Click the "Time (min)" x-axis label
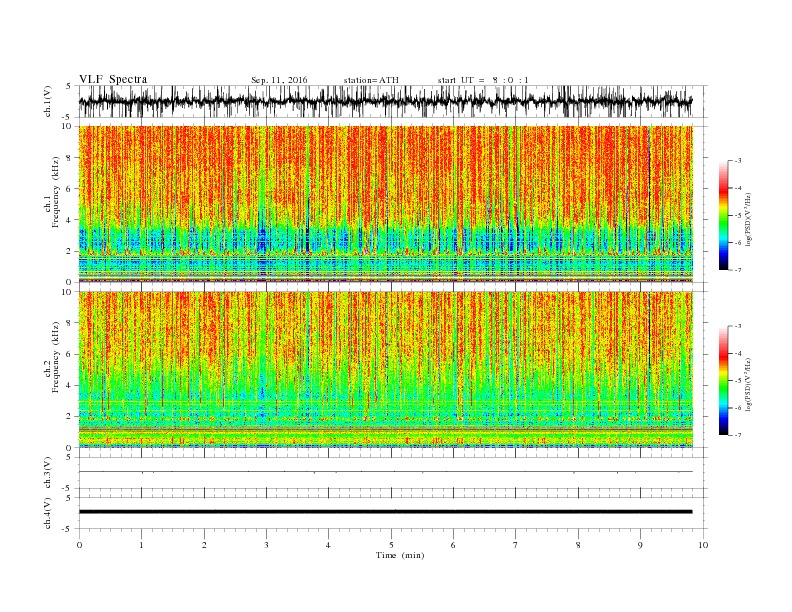Viewport: 792px width, 612px height. [400, 555]
